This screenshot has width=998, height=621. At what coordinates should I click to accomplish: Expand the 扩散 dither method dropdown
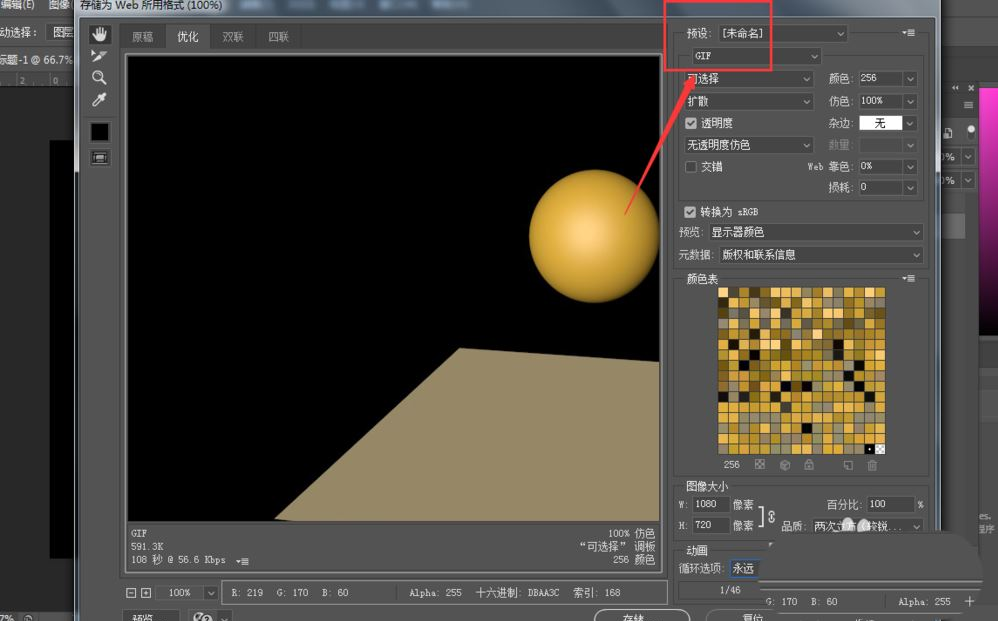pyautogui.click(x=748, y=101)
